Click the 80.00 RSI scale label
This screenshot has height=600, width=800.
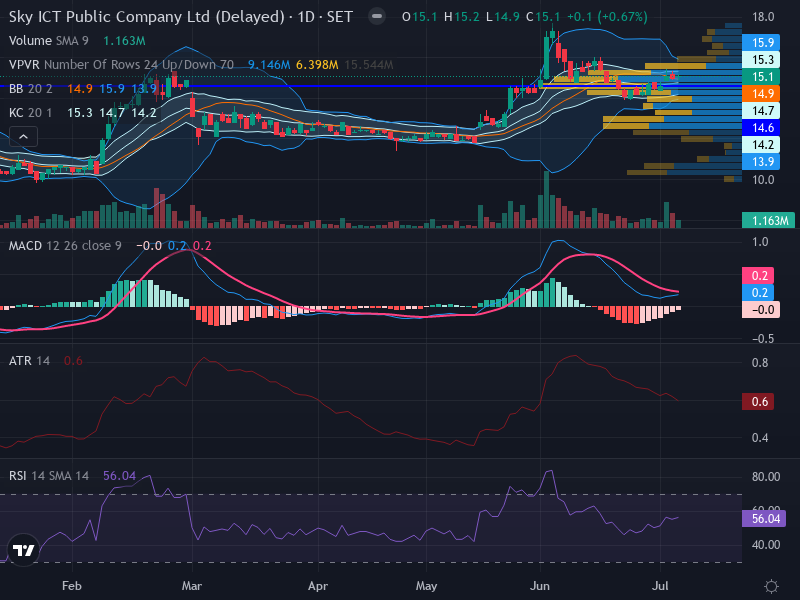[x=766, y=477]
